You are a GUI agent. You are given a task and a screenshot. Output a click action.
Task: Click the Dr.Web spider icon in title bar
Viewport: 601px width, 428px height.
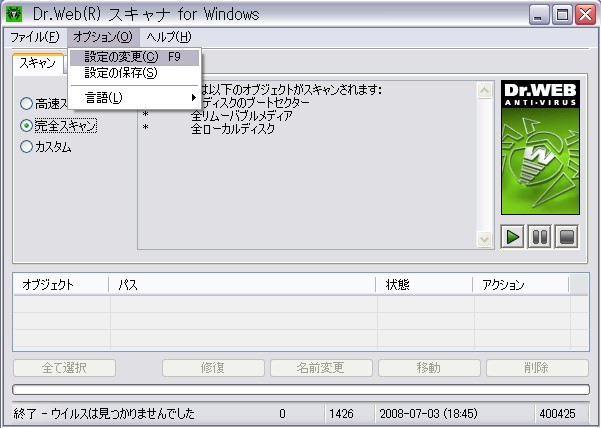coord(14,14)
